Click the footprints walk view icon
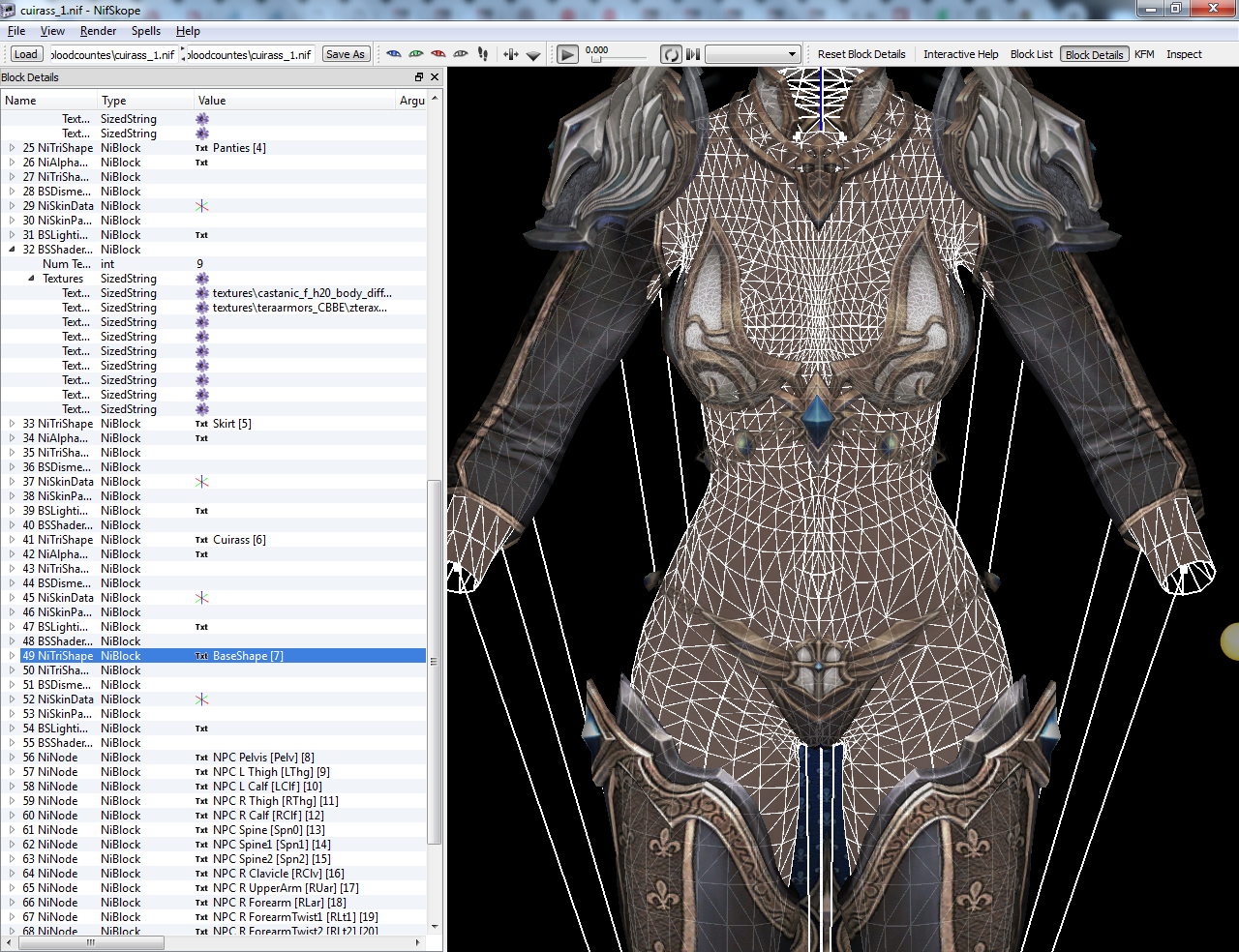The image size is (1239, 952). pos(483,54)
